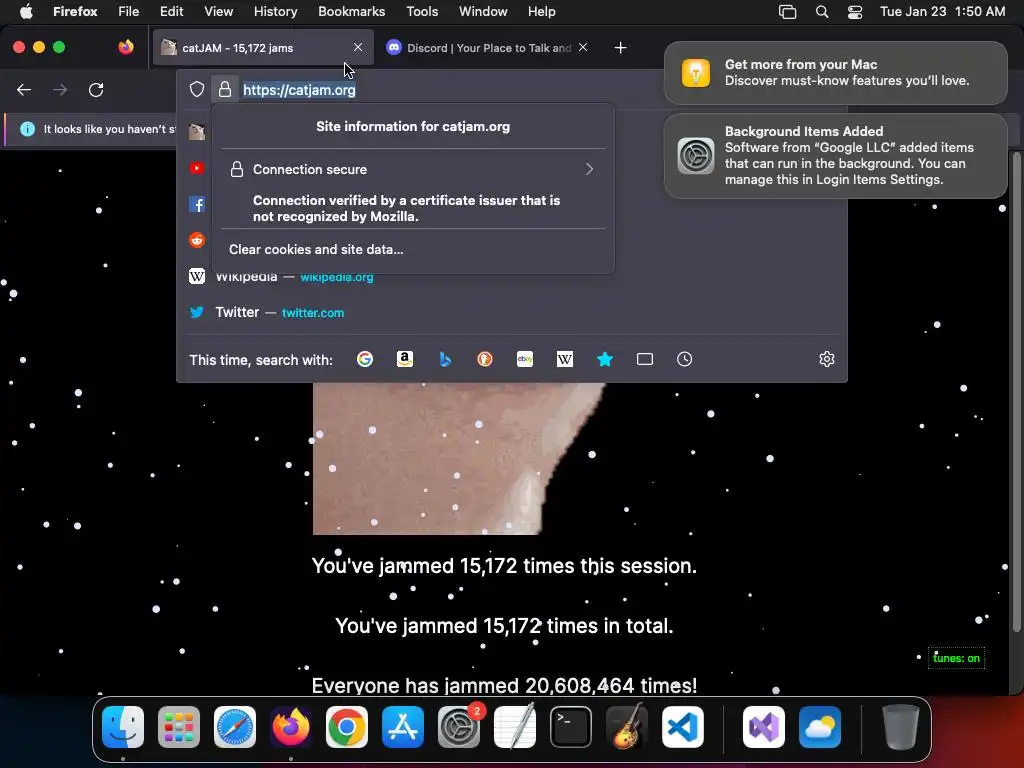Open the Background Items Added notification

(836, 155)
